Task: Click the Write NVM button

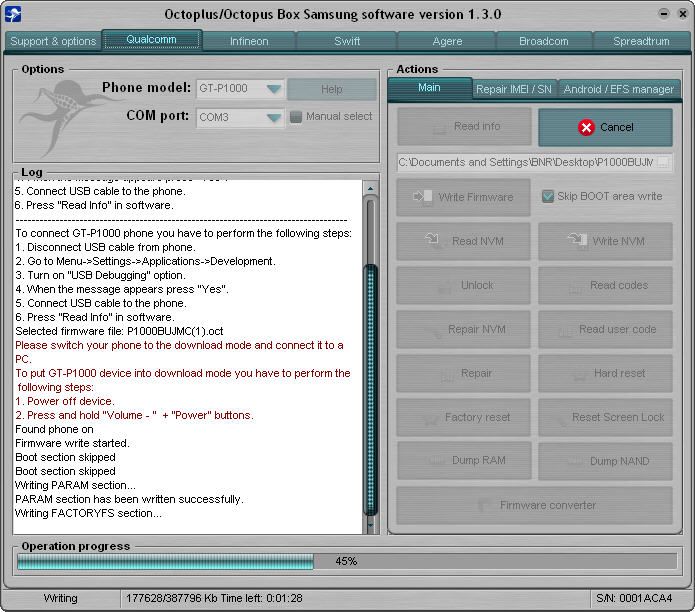Action: 605,241
